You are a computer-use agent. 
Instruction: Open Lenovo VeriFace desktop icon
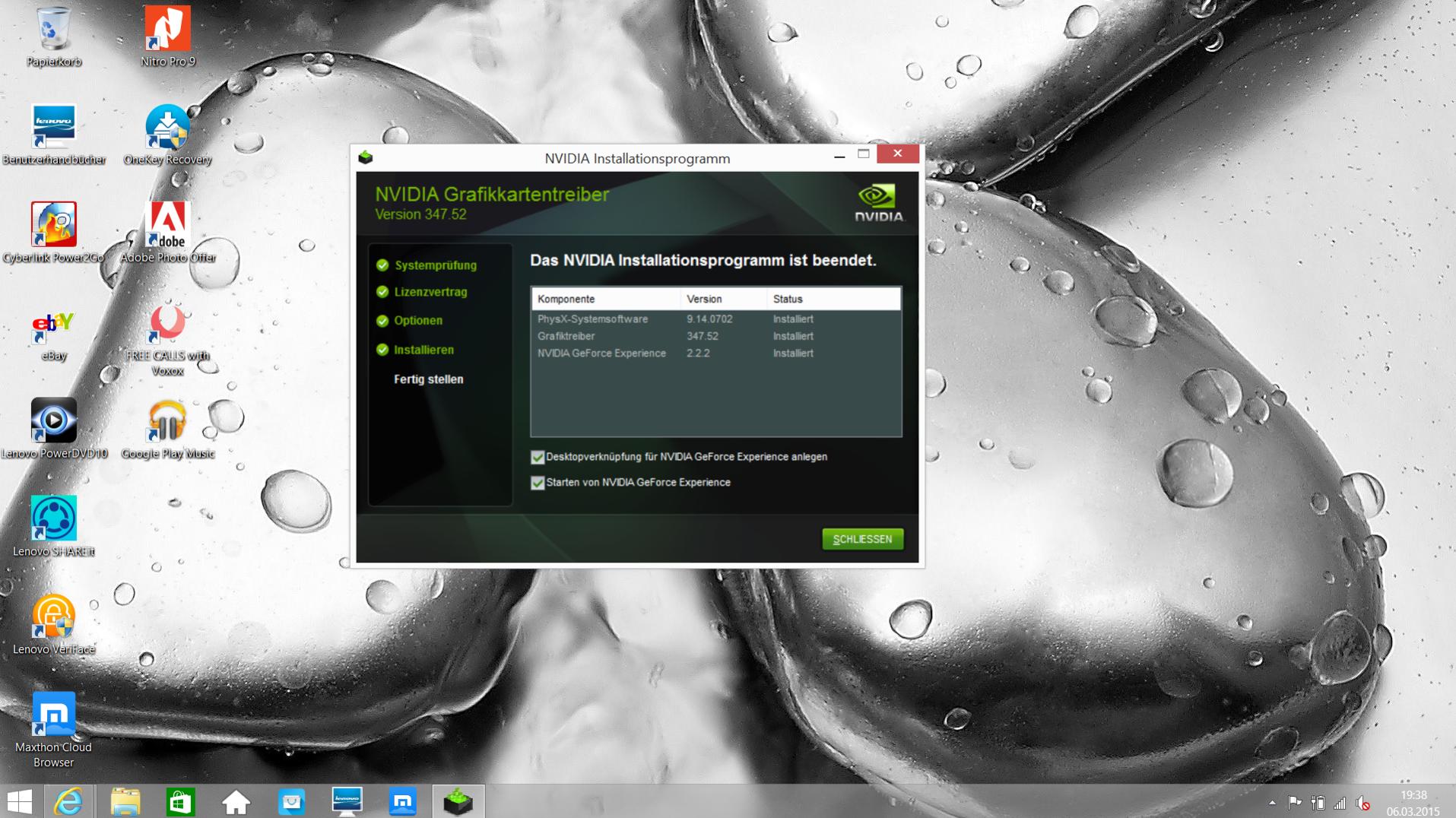tap(54, 624)
